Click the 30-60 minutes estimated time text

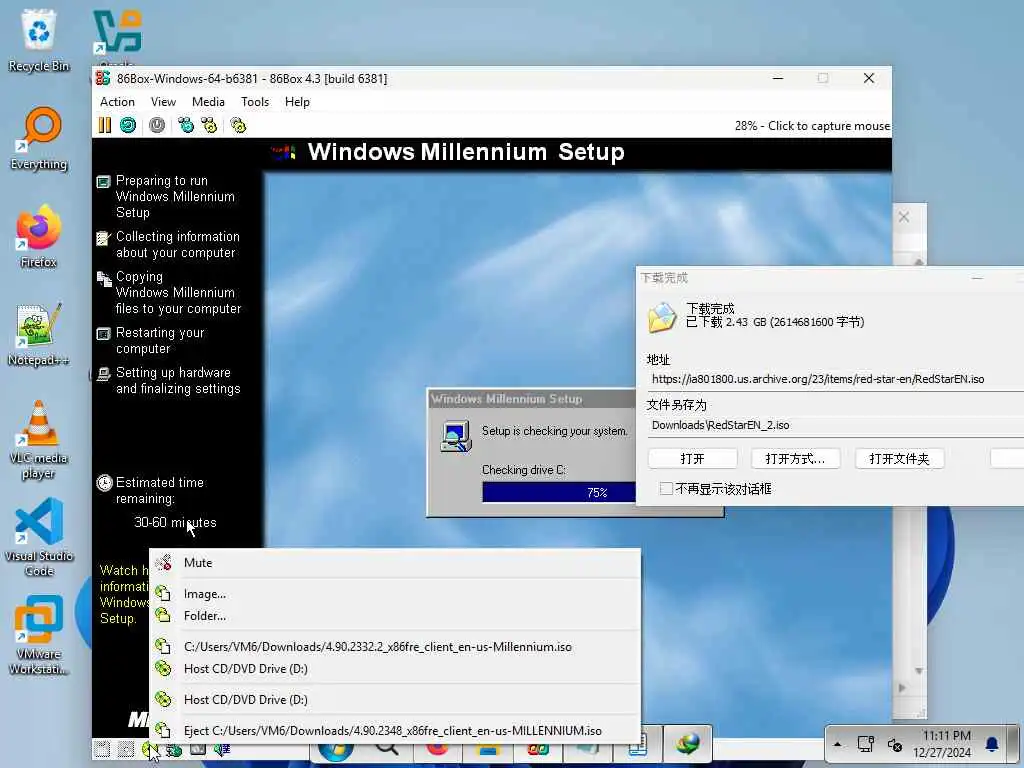click(175, 522)
